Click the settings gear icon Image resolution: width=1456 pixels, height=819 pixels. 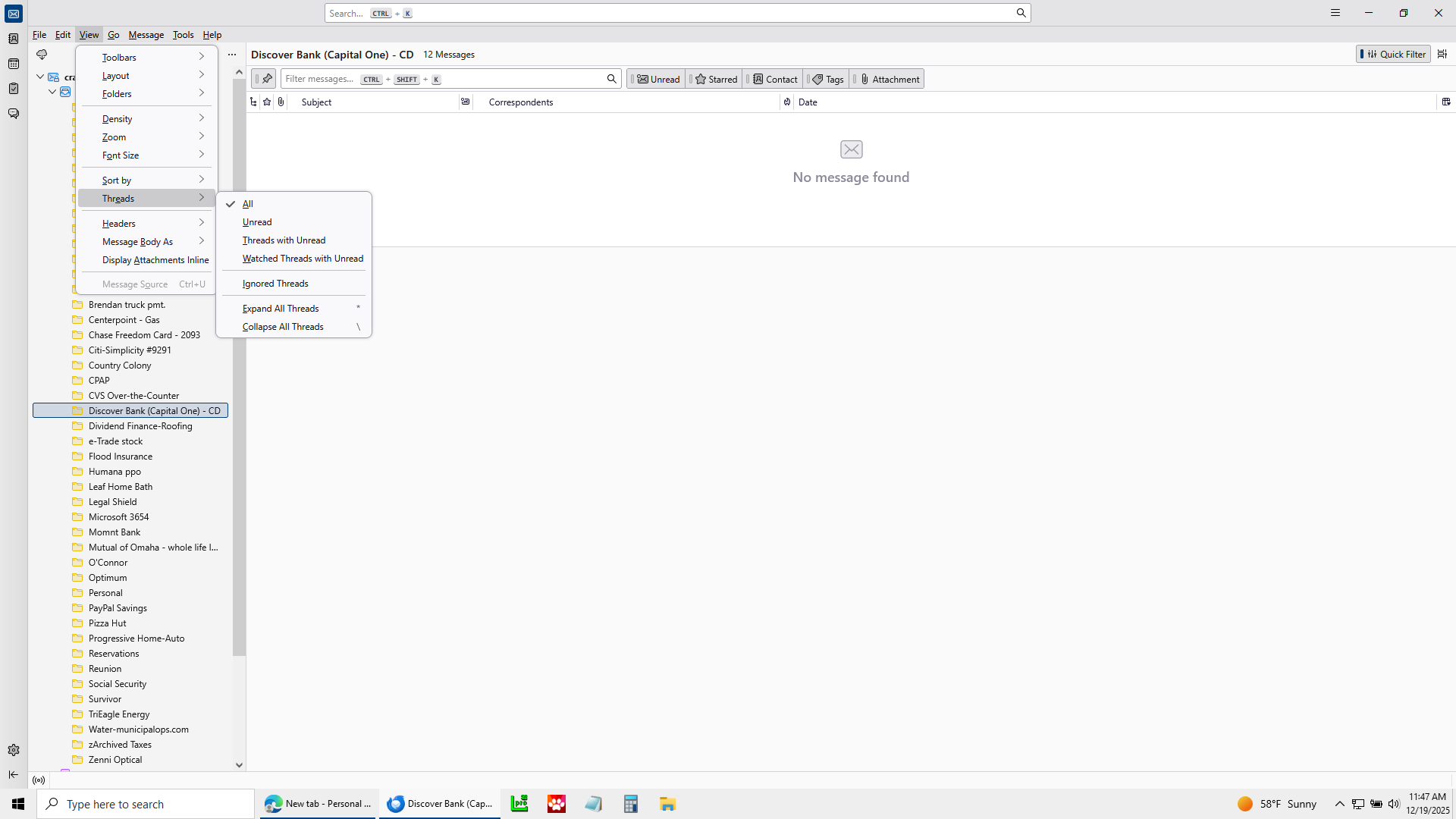click(x=14, y=750)
